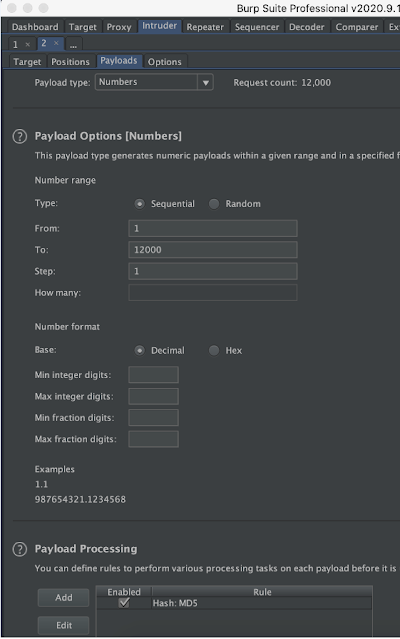Select Intruder attack tab 1
Viewport: 400px width, 639px height.
pyautogui.click(x=16, y=44)
